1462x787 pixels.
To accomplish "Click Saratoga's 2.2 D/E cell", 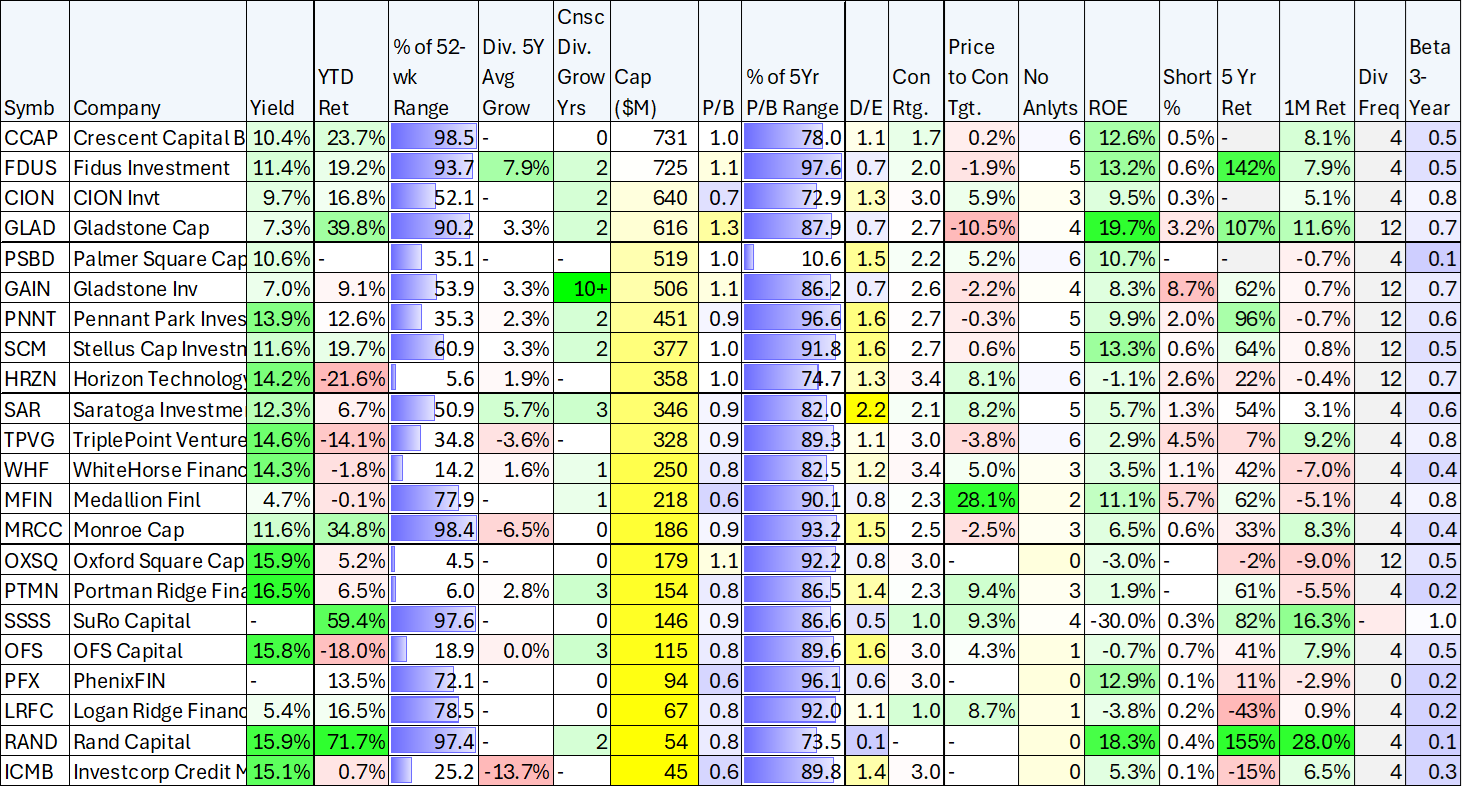I will (866, 409).
